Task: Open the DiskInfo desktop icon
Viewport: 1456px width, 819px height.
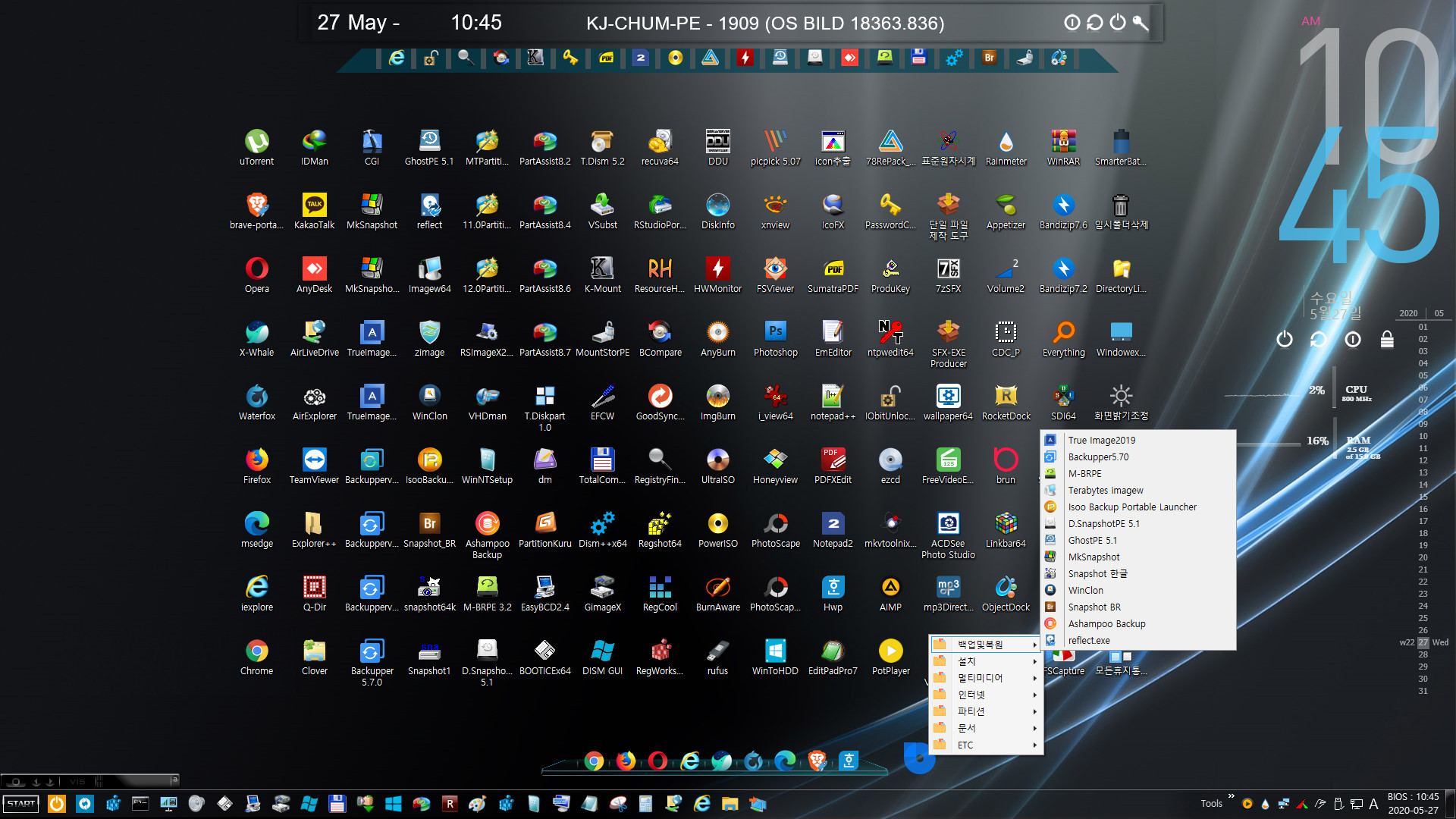Action: (x=717, y=211)
